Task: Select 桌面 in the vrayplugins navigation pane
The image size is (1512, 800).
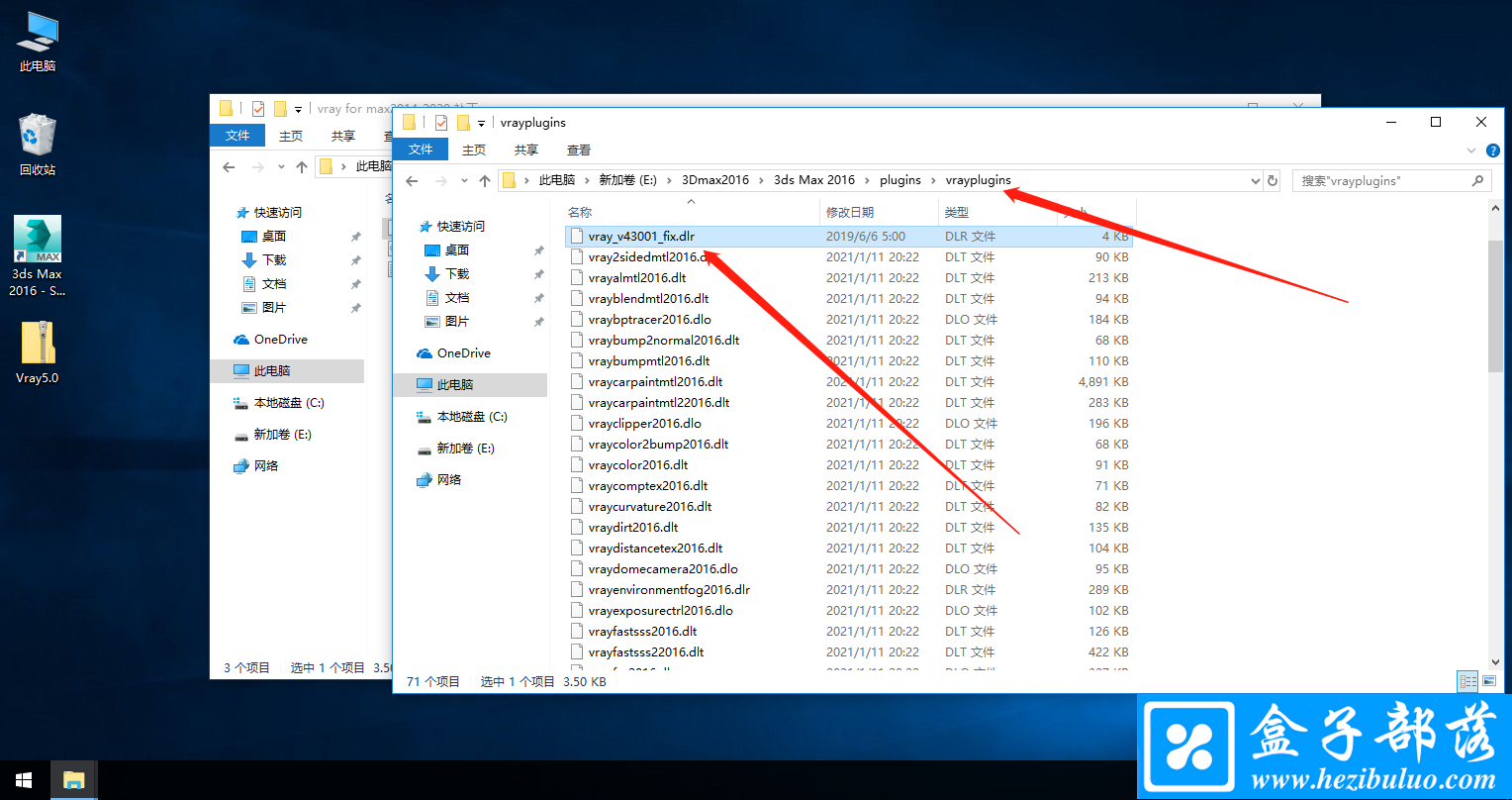Action: pyautogui.click(x=457, y=250)
